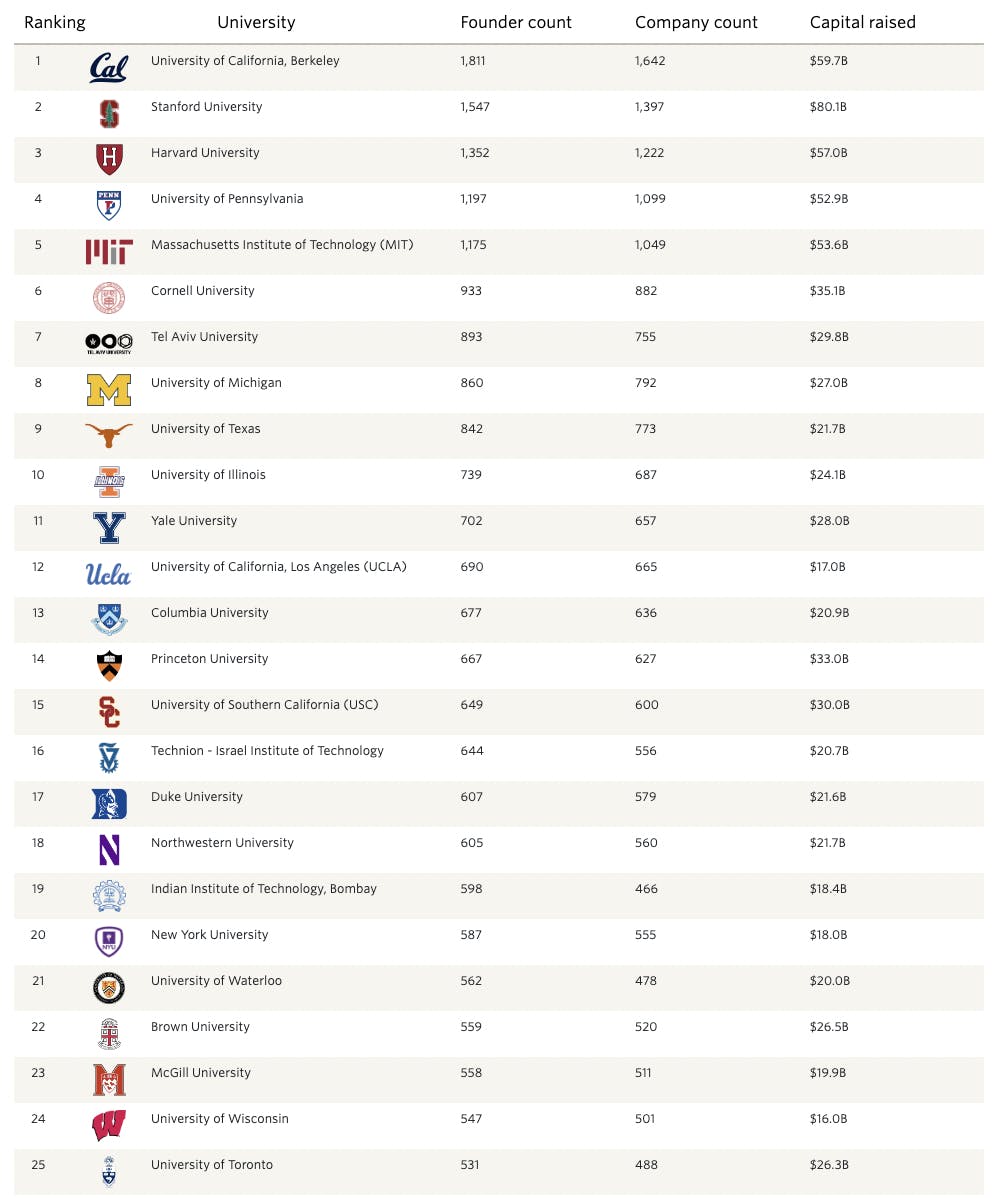The image size is (992, 1198).
Task: Click the Company count column header
Action: tap(696, 22)
